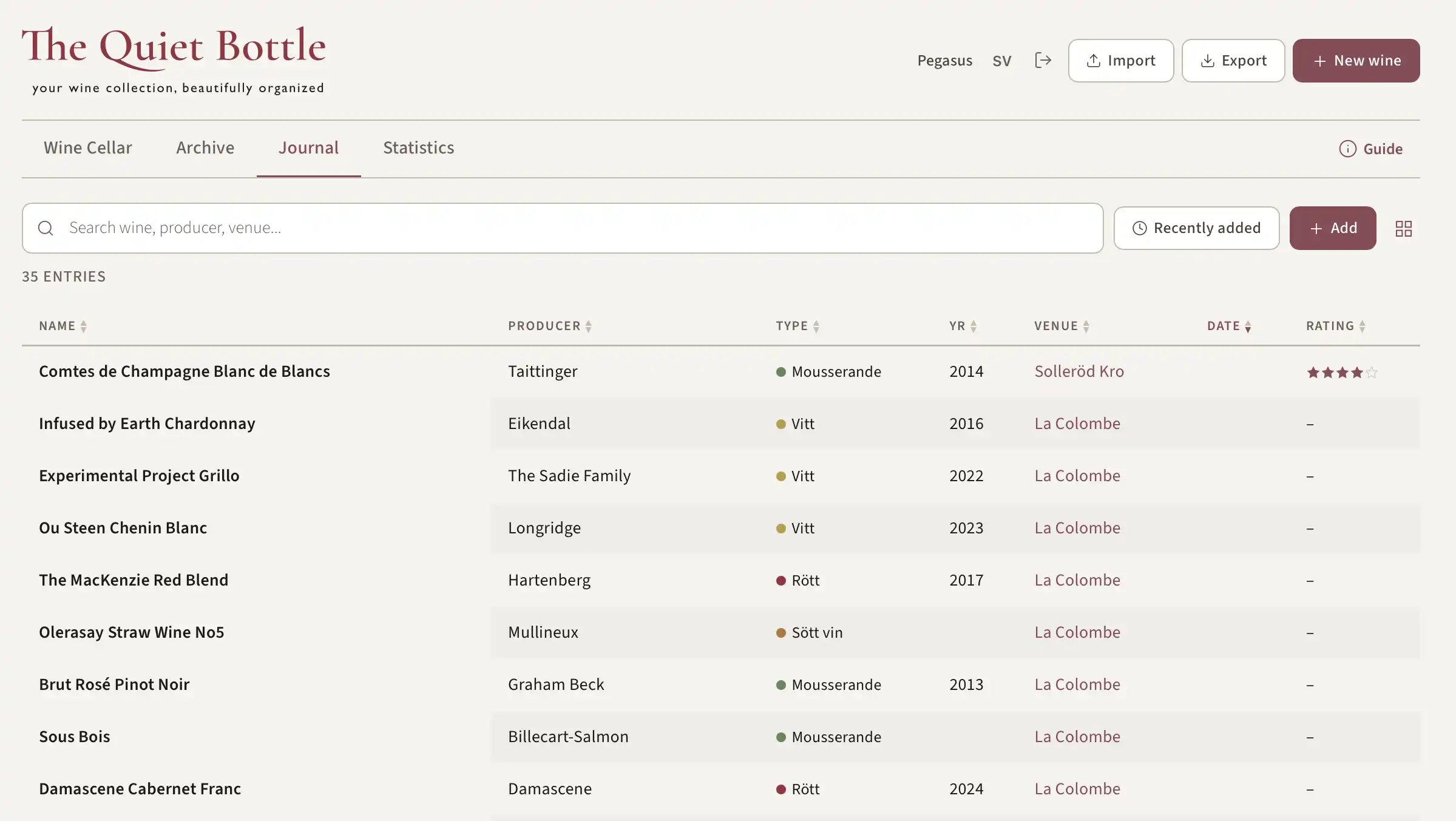This screenshot has height=821, width=1456.
Task: Click the Guide info icon
Action: coord(1347,149)
